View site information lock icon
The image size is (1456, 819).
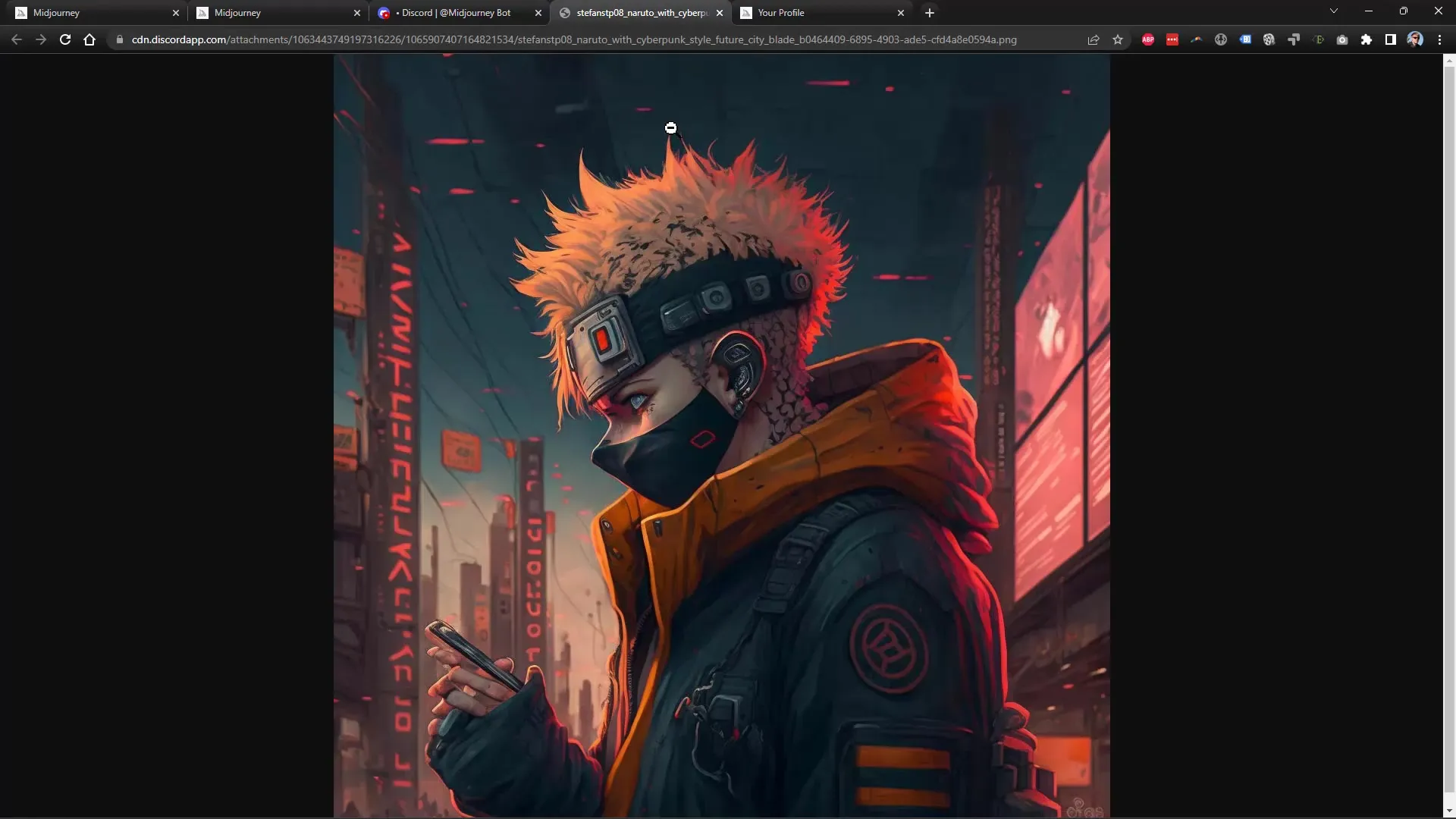coord(119,39)
